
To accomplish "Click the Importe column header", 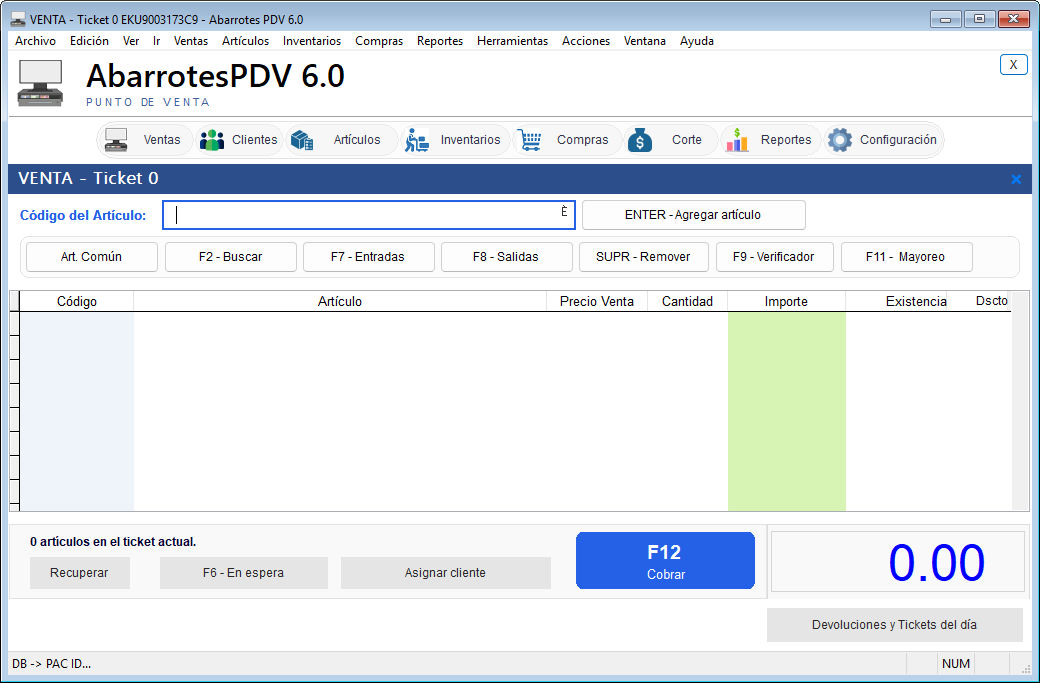I will pos(787,302).
